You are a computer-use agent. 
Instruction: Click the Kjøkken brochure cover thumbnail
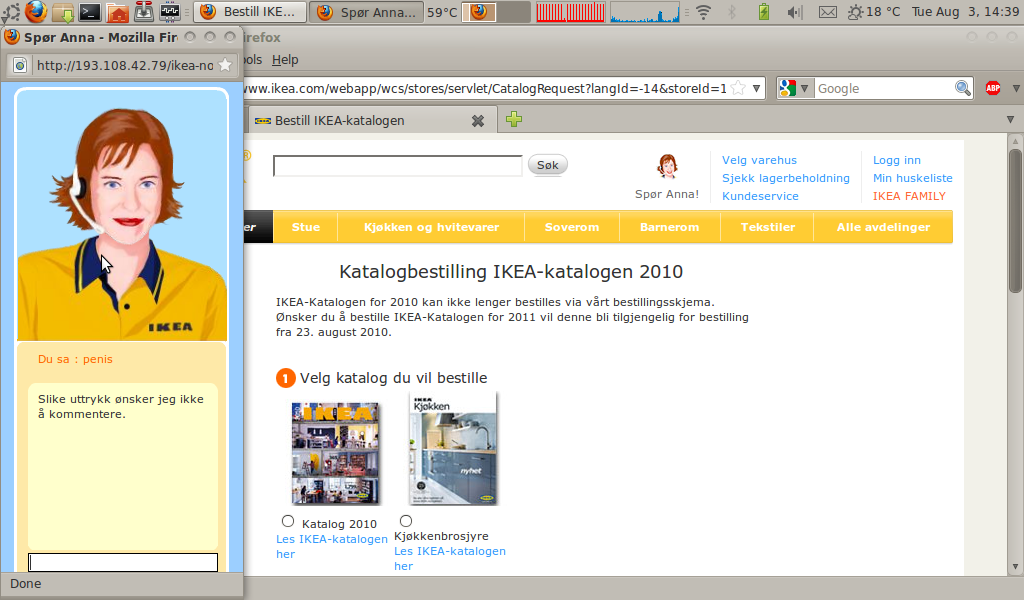tap(453, 449)
